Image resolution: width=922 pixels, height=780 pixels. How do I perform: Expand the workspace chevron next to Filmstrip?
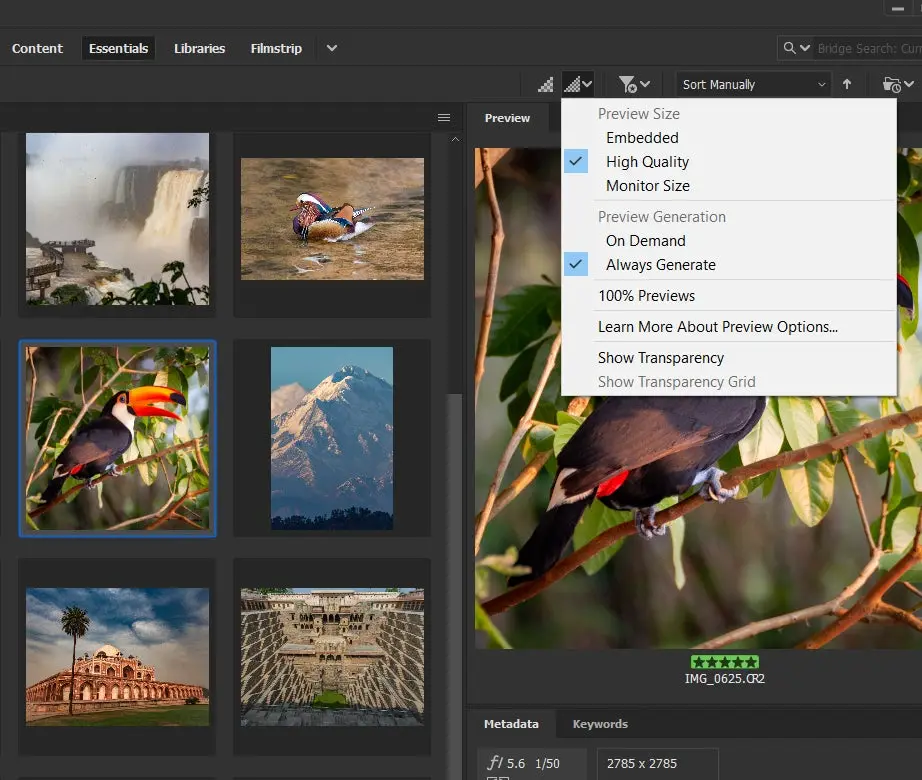(331, 47)
